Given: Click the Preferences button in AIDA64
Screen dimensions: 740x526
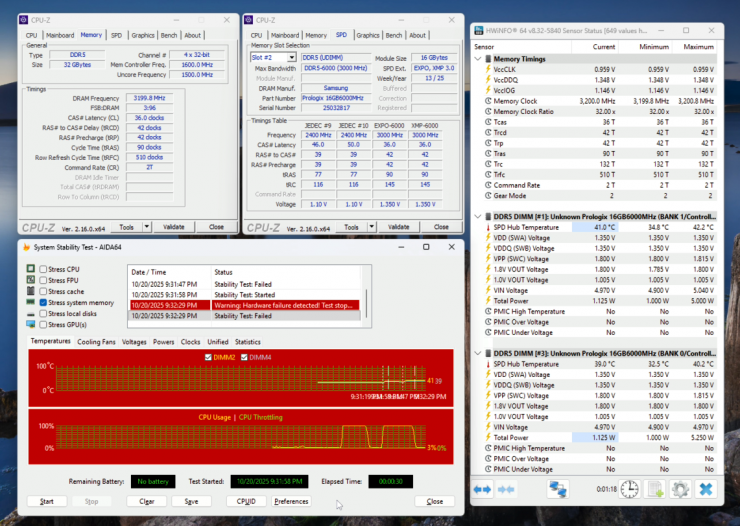Looking at the screenshot, I should click(291, 501).
